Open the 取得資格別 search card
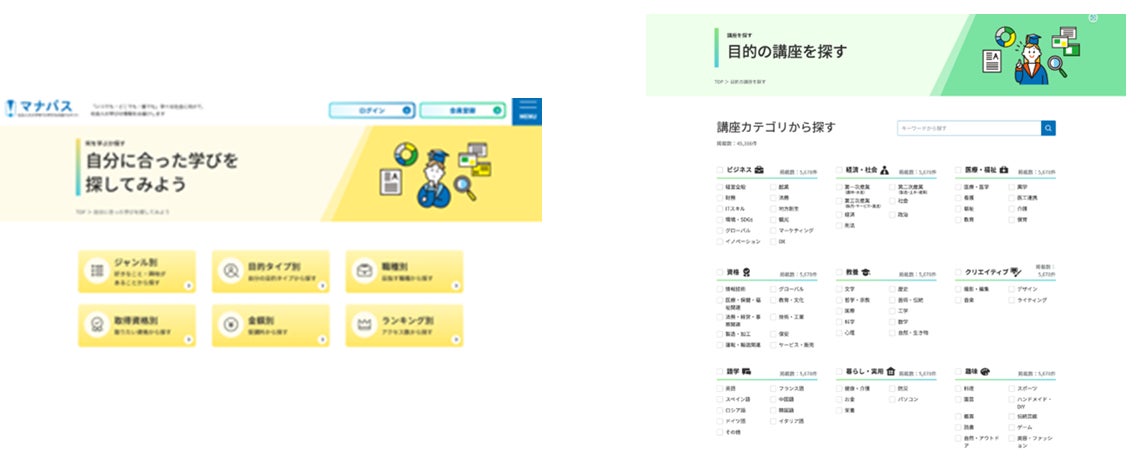The image size is (1136, 462). (137, 325)
